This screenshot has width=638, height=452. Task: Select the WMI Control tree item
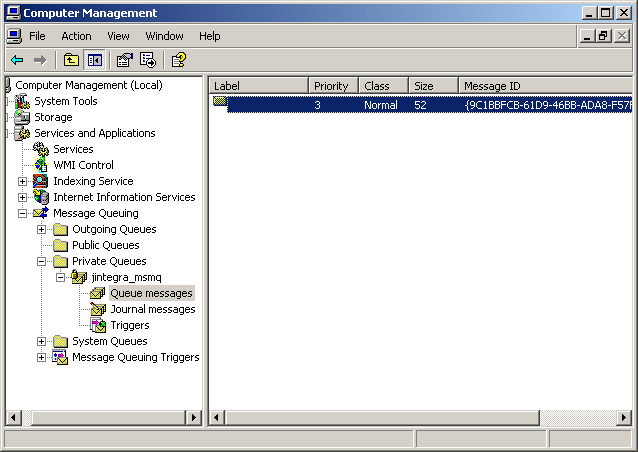[x=83, y=165]
